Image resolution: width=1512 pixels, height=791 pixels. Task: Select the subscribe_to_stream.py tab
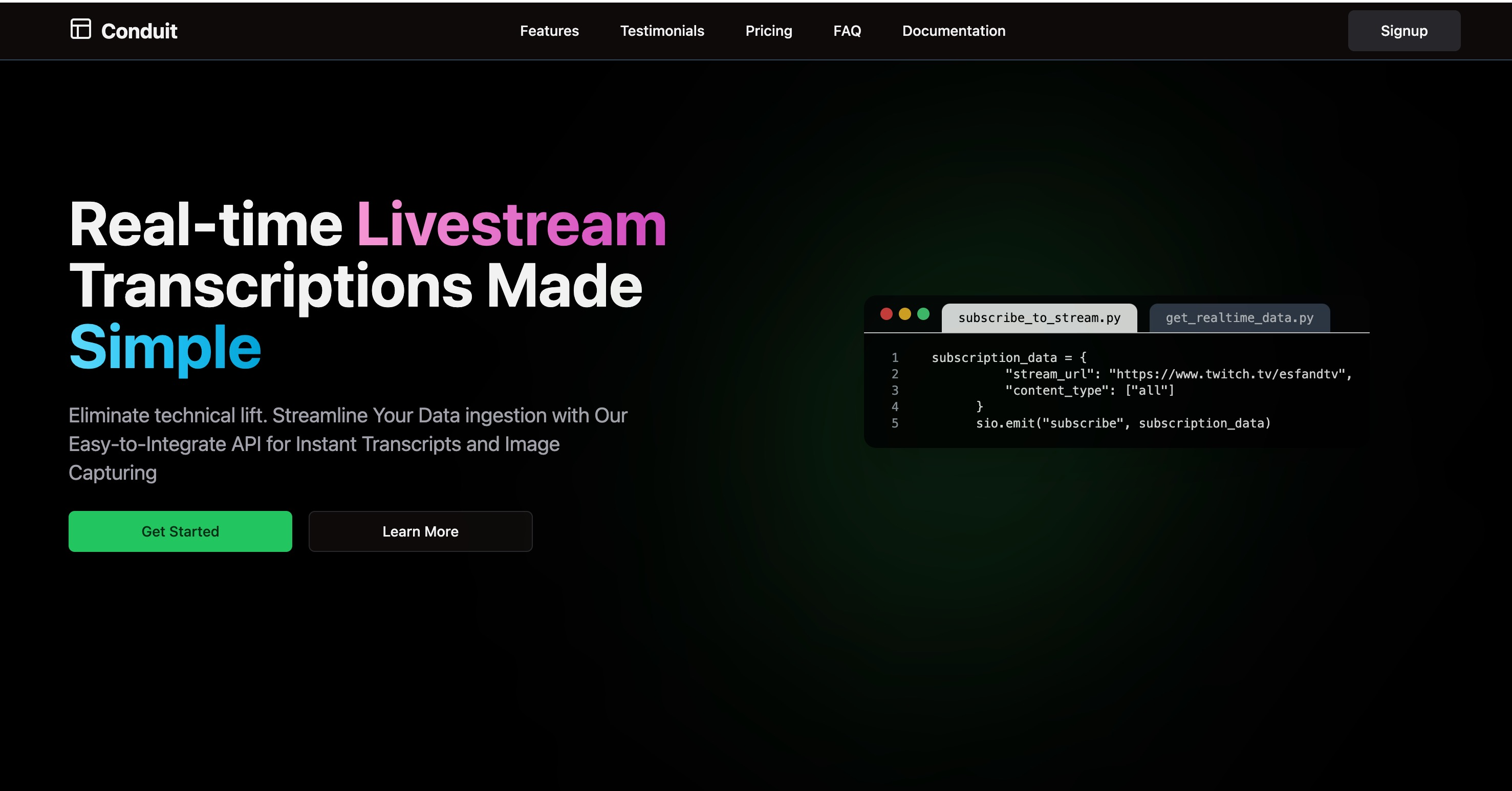pyautogui.click(x=1039, y=318)
